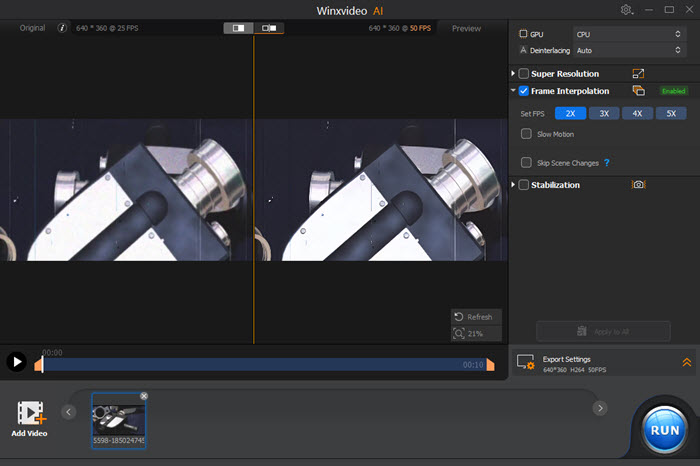Click the Stabilization camera icon

pos(638,184)
